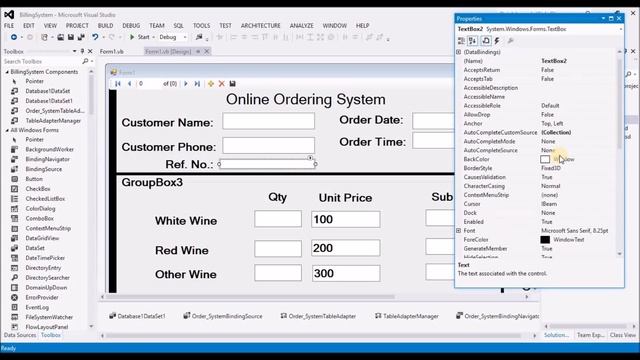Screen dimensions: 640x360
Task: Collapse the BillingSystem Components group
Action: [7, 72]
